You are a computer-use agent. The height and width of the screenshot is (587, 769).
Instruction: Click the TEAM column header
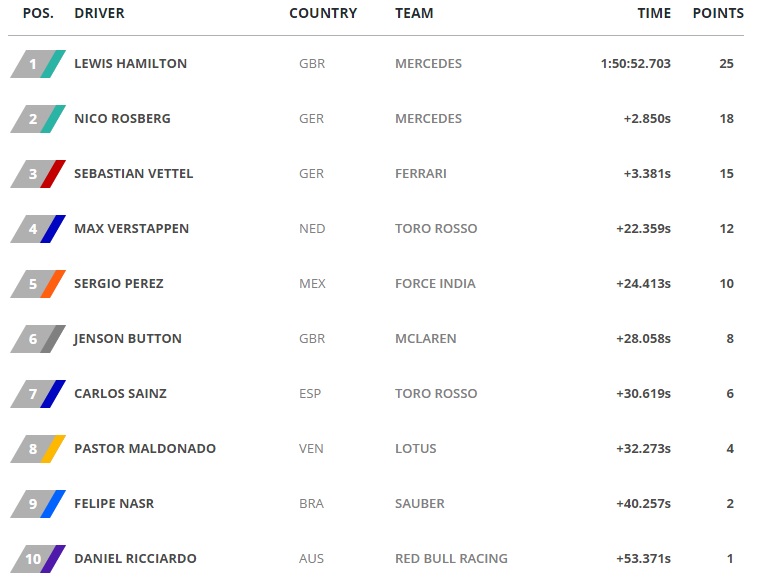click(x=414, y=14)
